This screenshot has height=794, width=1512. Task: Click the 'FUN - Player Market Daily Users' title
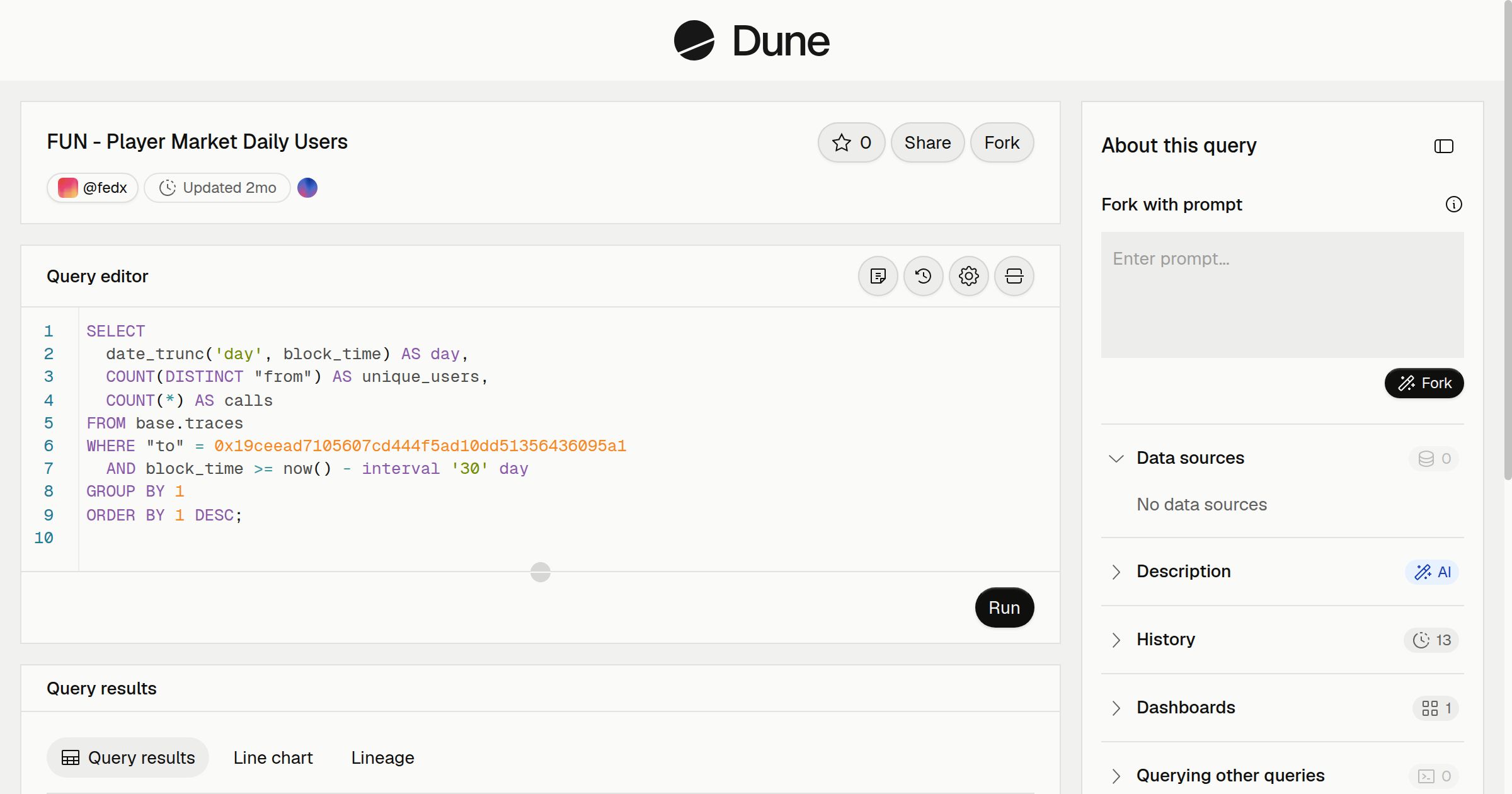coord(197,142)
